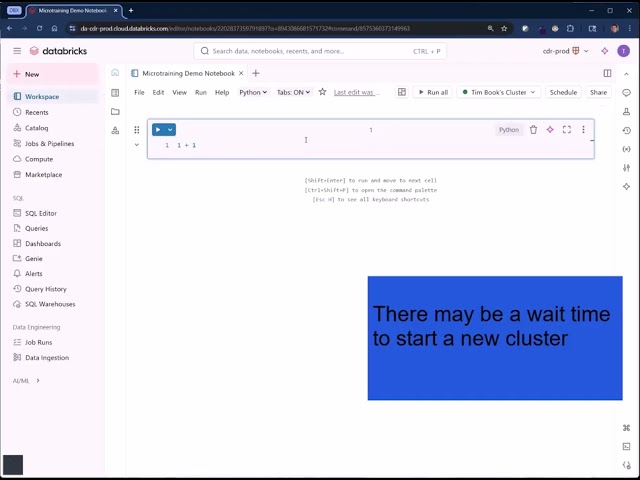This screenshot has height=480, width=640.
Task: Toggle the Tabs: ON setting
Action: click(293, 92)
